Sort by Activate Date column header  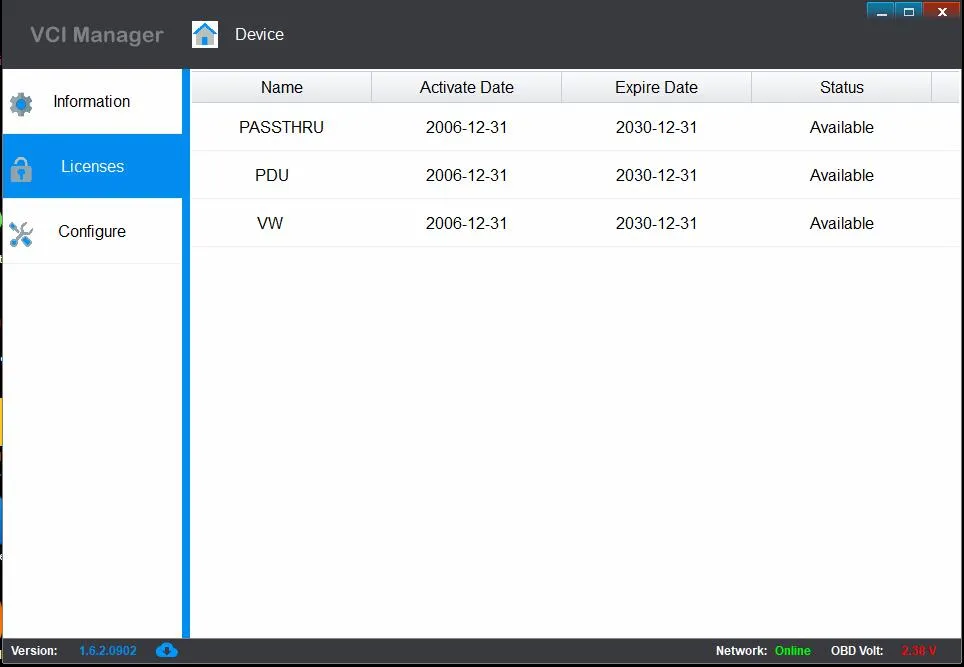tap(466, 88)
